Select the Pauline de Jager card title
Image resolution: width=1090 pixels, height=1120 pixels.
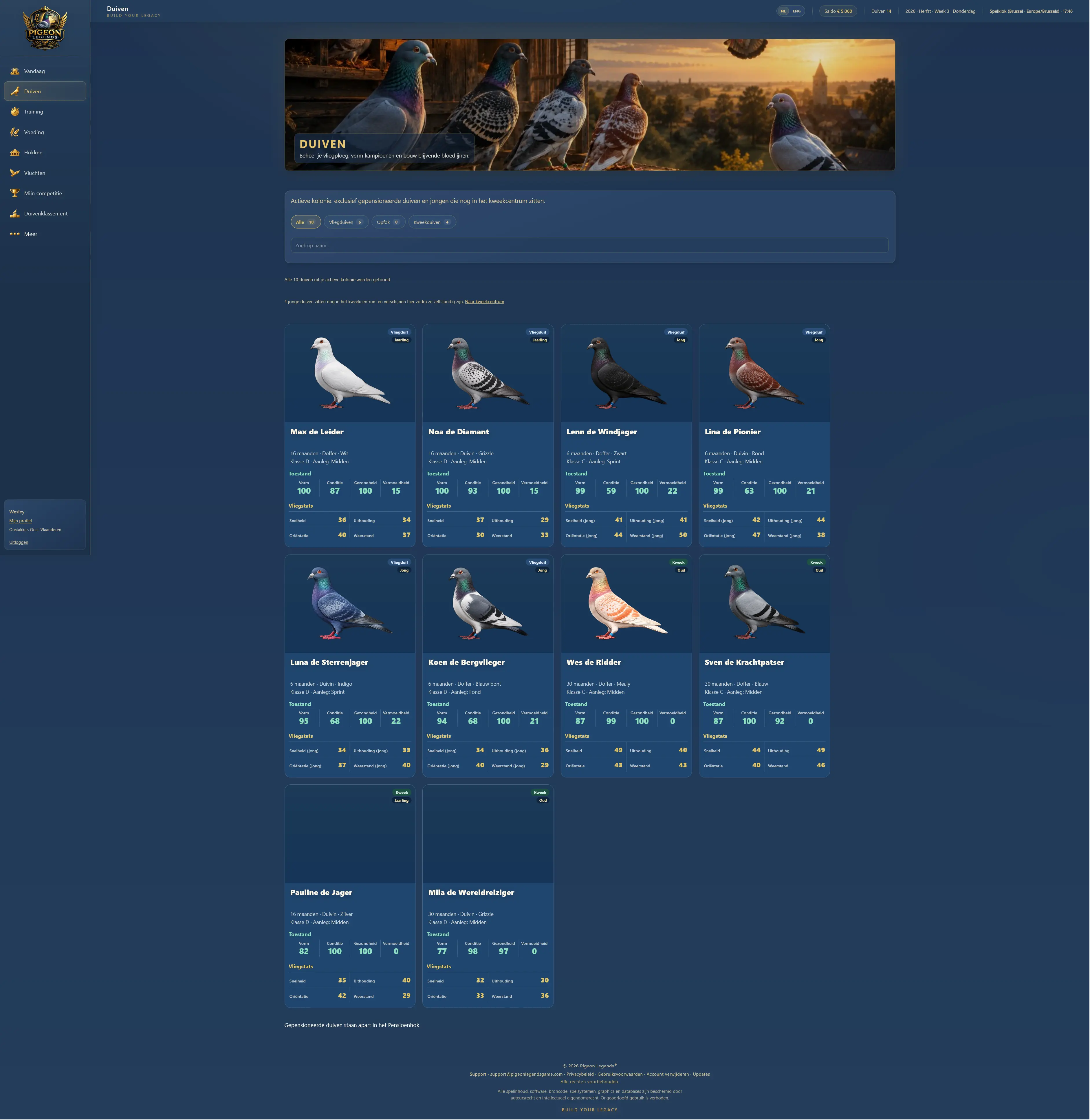click(321, 893)
